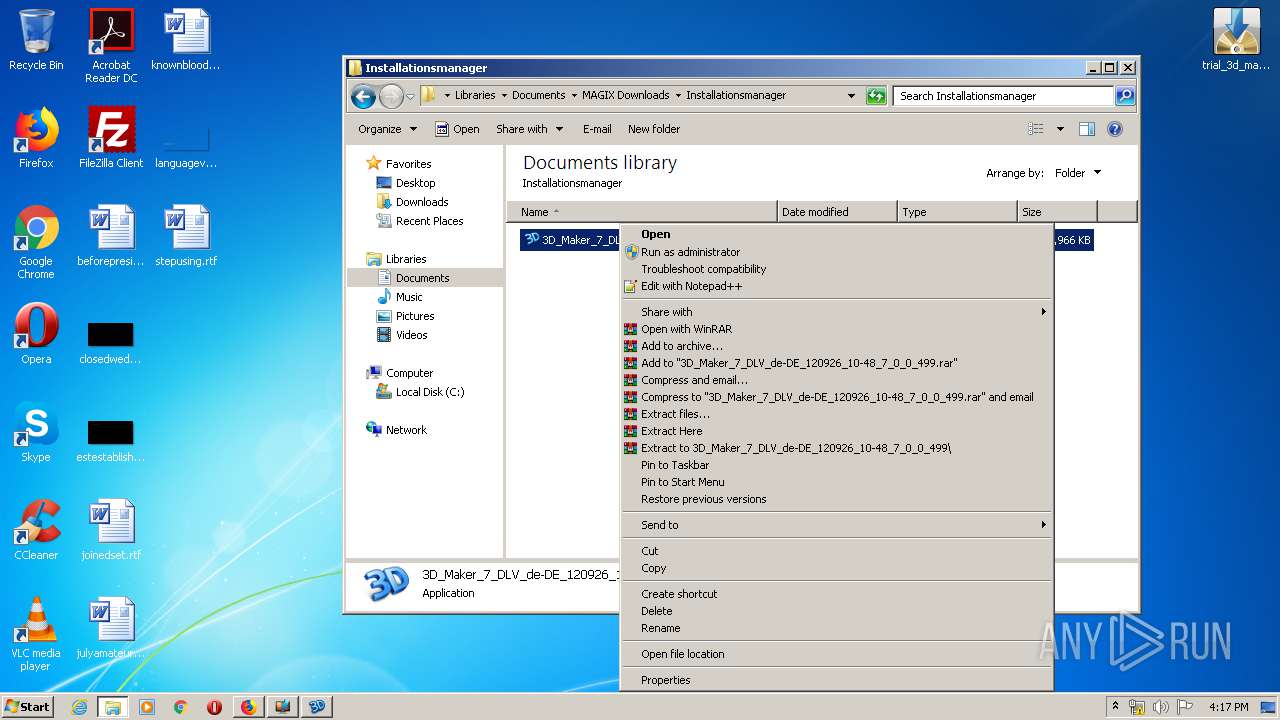Select Downloads in Favorites
The image size is (1280, 720).
(x=412, y=202)
